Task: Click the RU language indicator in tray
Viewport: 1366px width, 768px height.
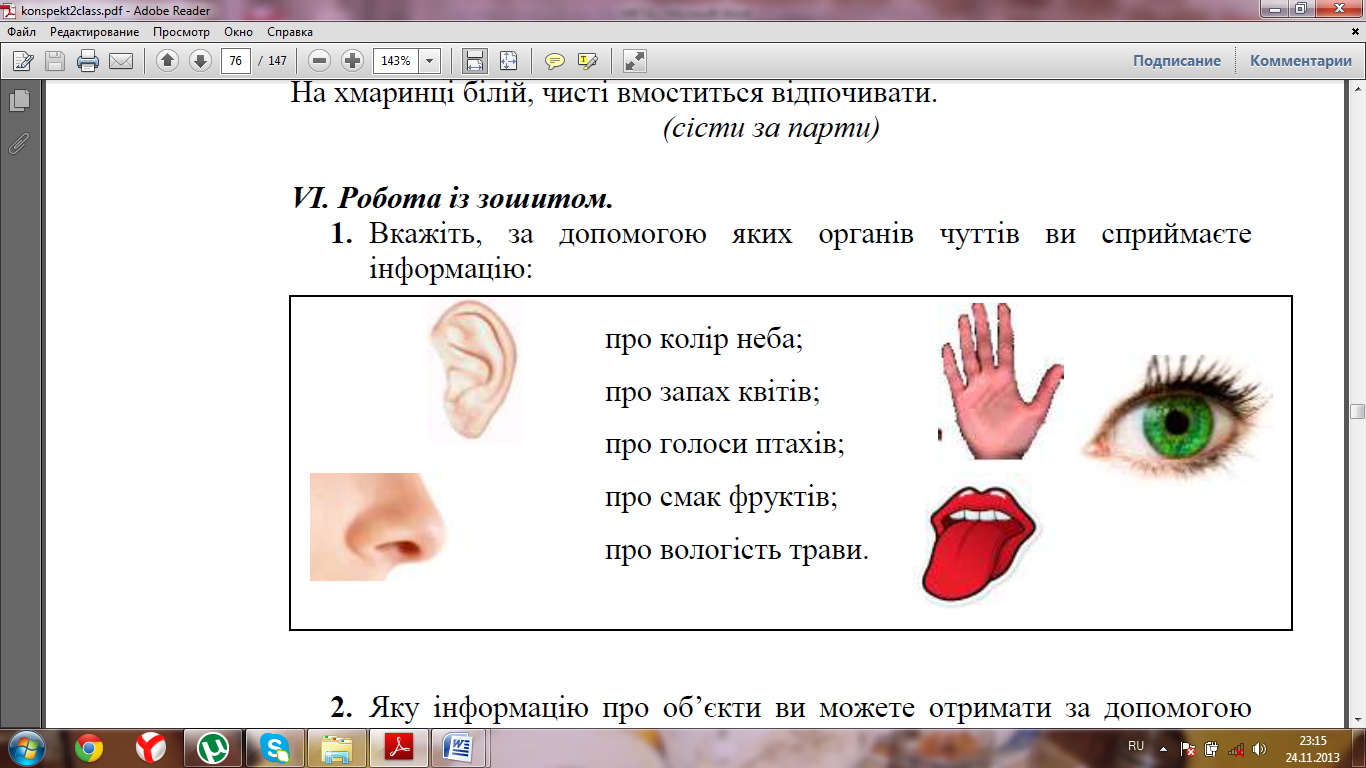Action: pos(1136,746)
